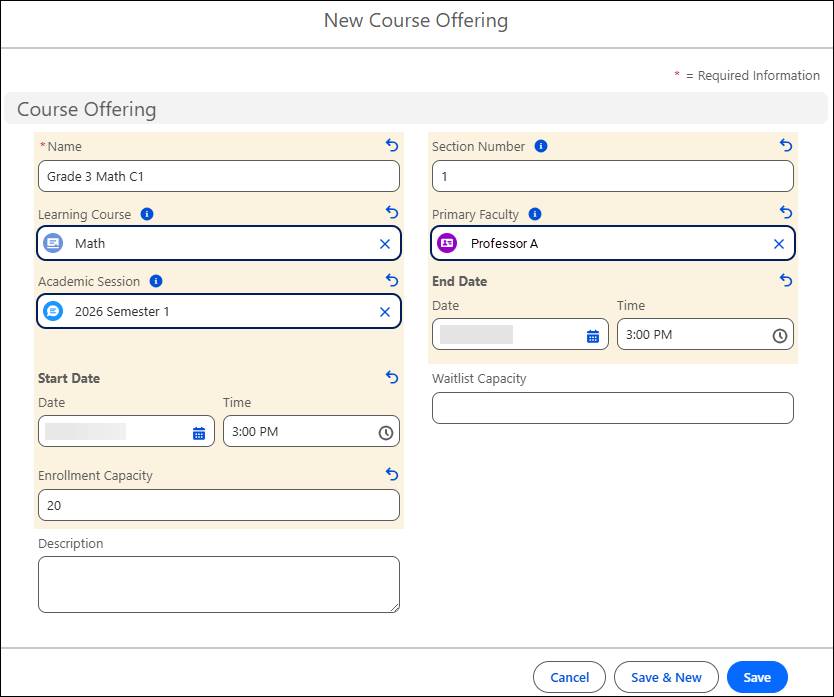
Task: Click the Required Information legend text
Action: 747,76
